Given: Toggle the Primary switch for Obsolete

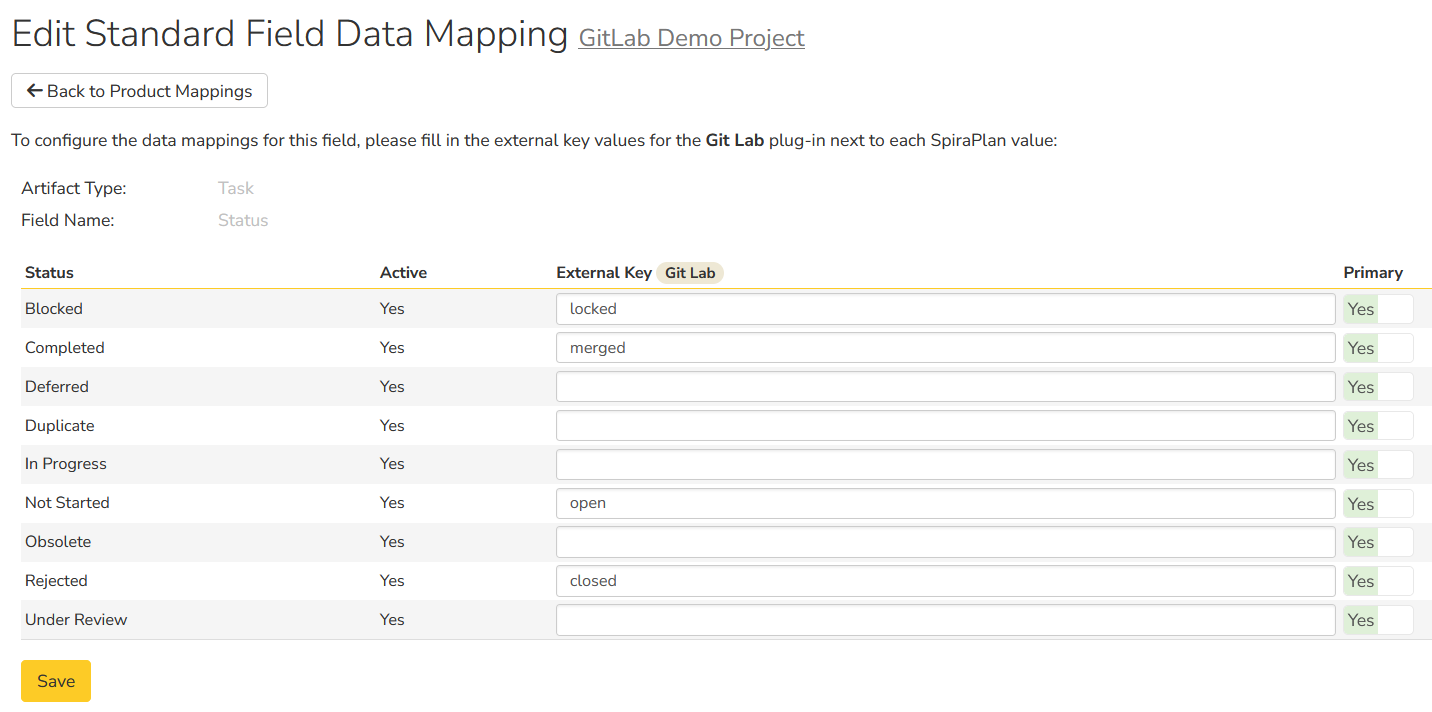Looking at the screenshot, I should (1378, 542).
